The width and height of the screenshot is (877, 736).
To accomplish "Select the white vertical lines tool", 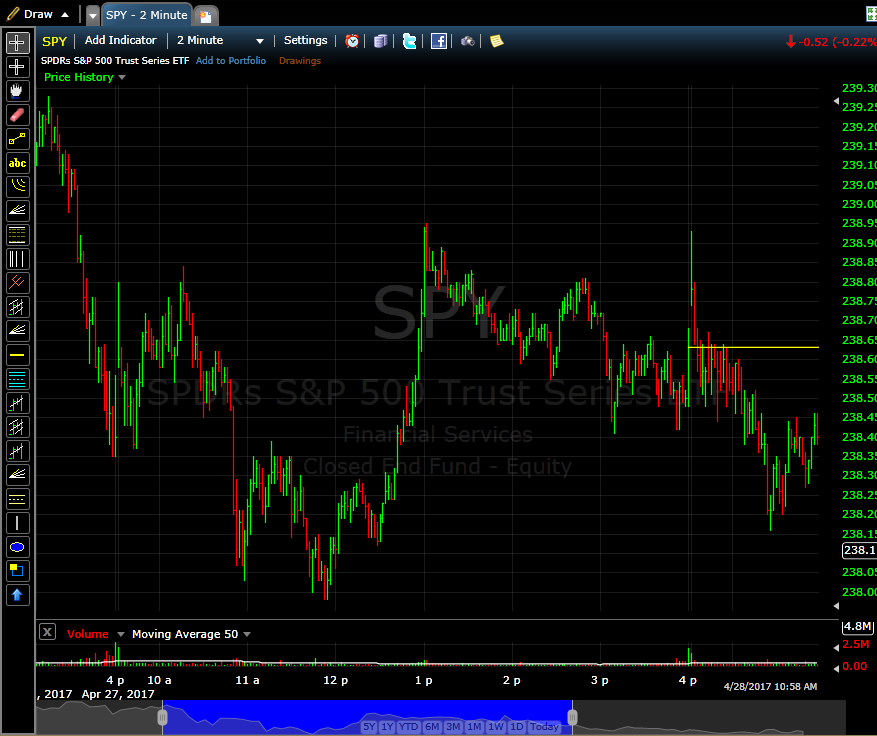I will click(17, 259).
